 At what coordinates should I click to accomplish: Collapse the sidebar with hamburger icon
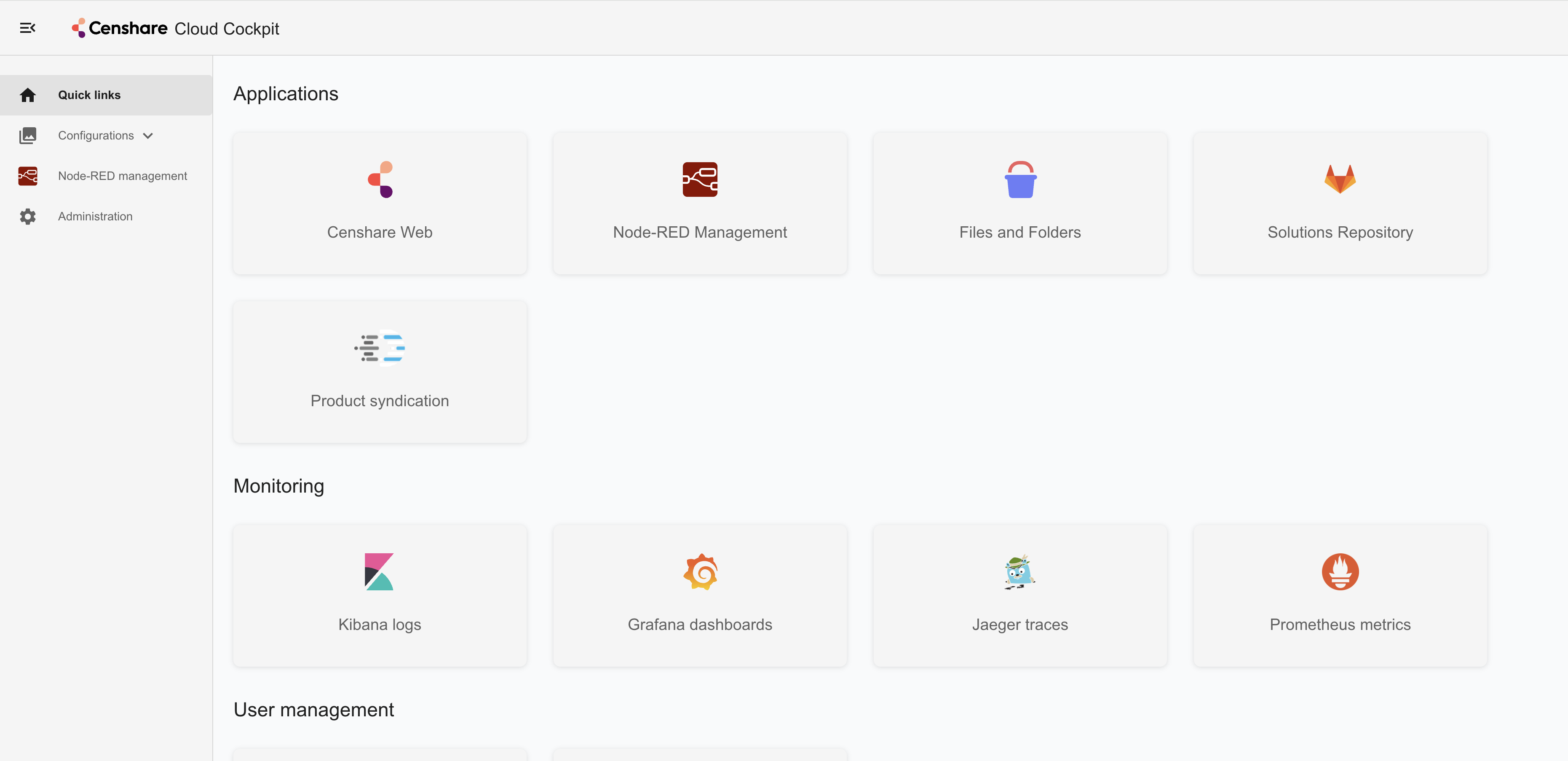click(27, 28)
